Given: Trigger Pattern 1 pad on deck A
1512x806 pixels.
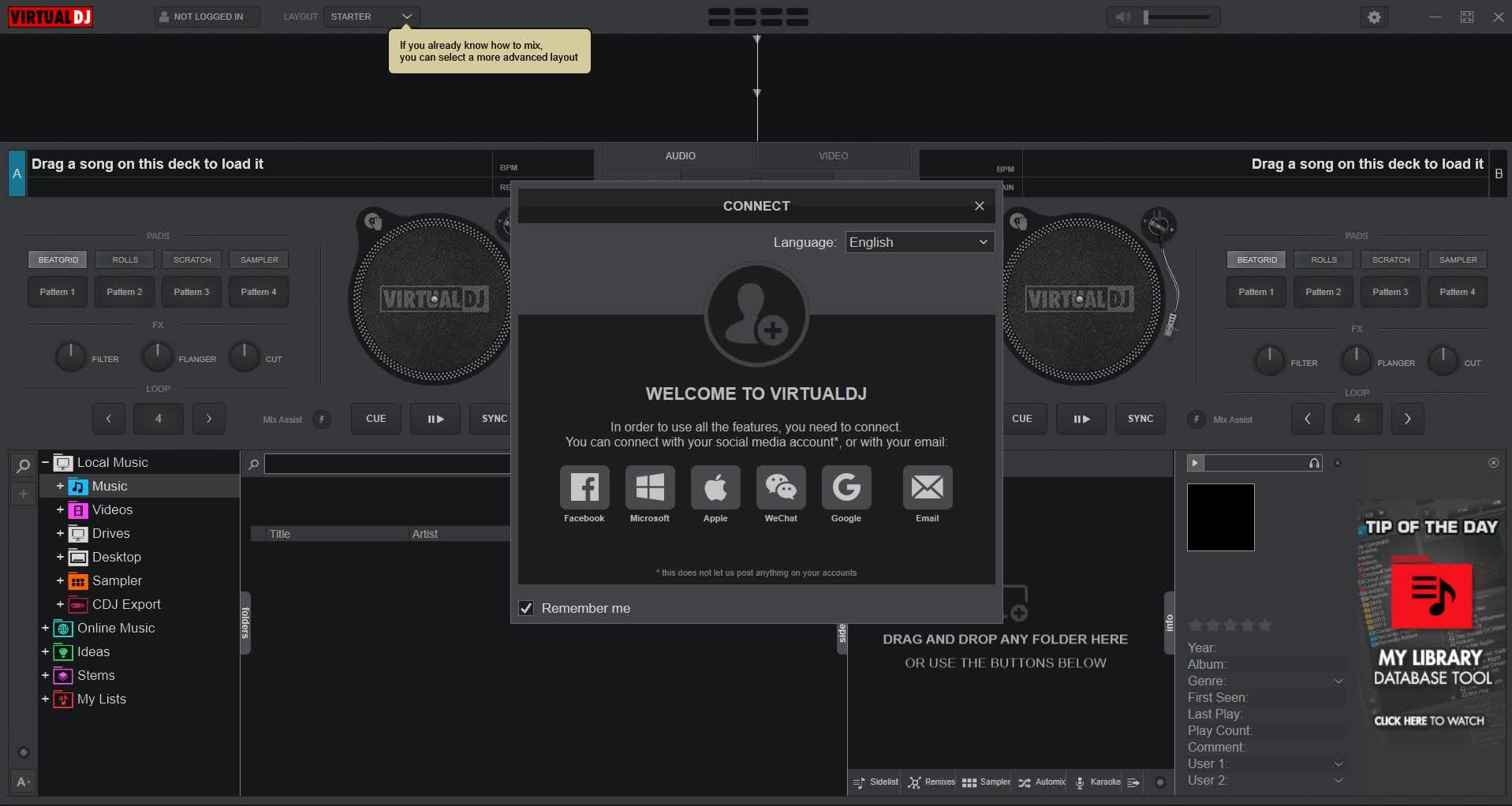Looking at the screenshot, I should (x=58, y=293).
